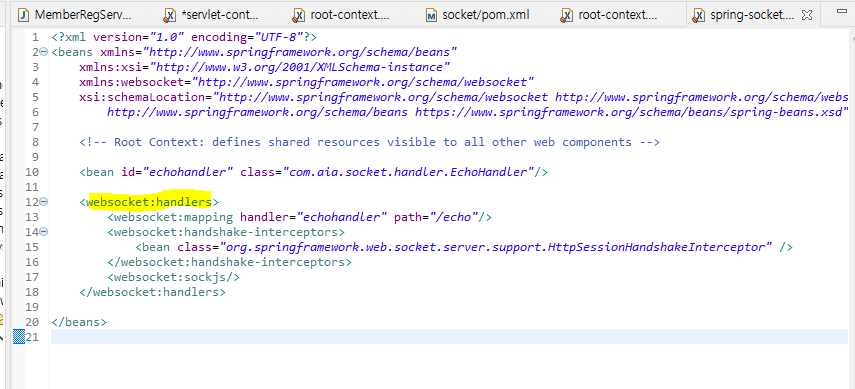Click the websocket:mapping tag name
This screenshot has height=389, width=855.
coord(173,217)
